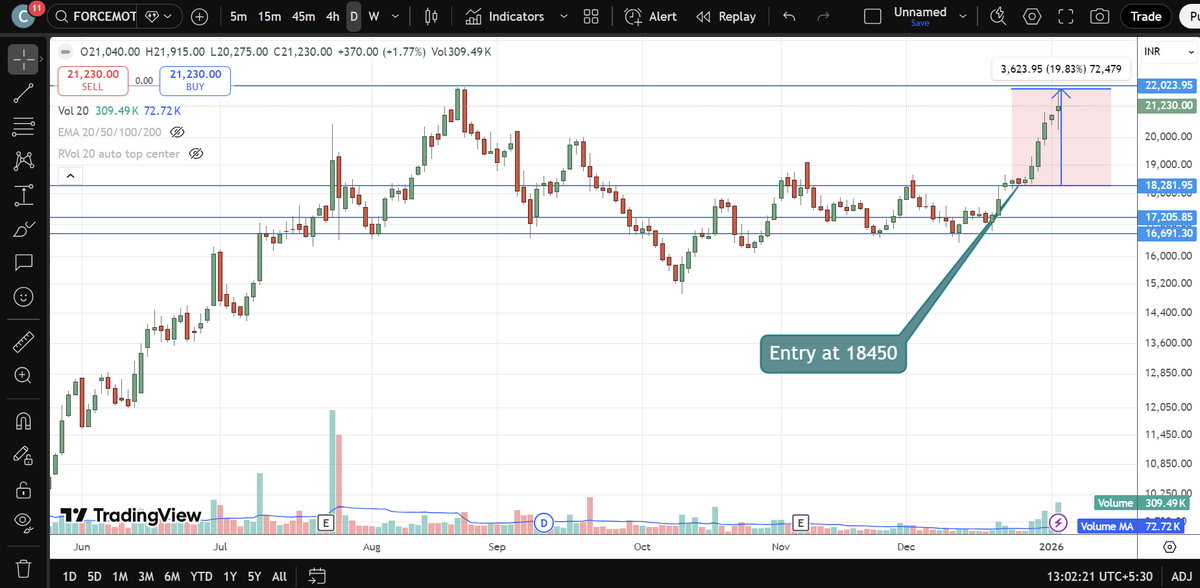Take a snapshot with camera icon
The height and width of the screenshot is (588, 1200).
click(x=1100, y=17)
